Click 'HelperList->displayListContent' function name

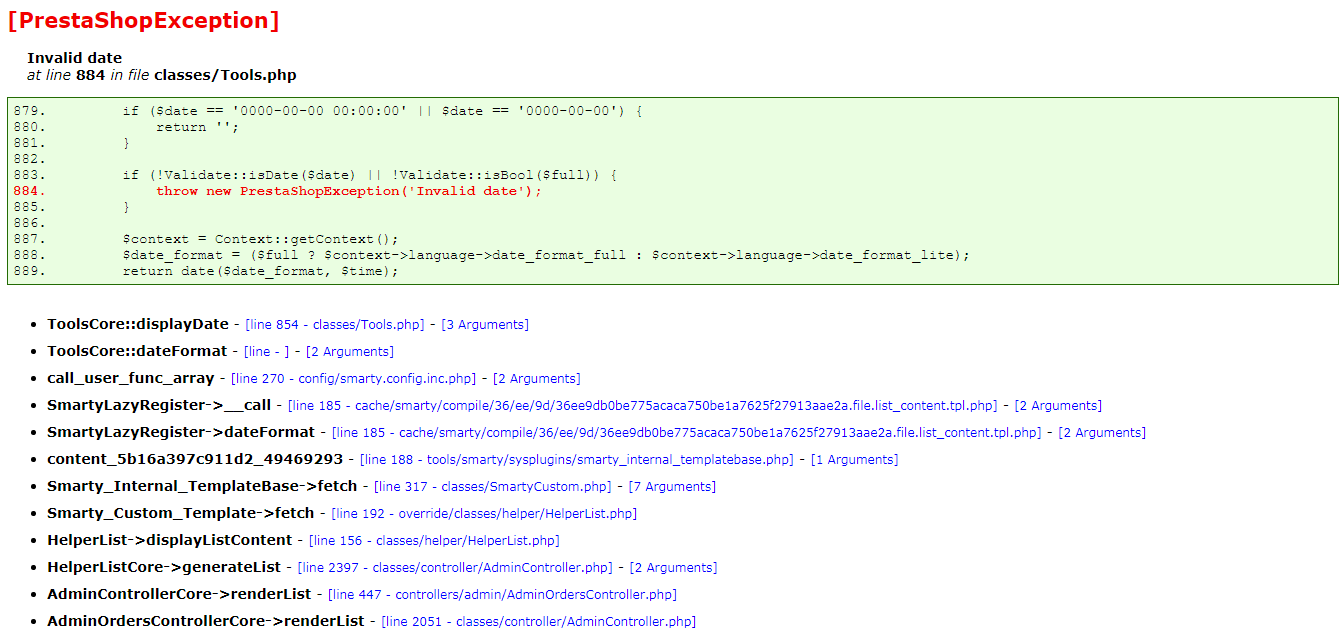[170, 541]
